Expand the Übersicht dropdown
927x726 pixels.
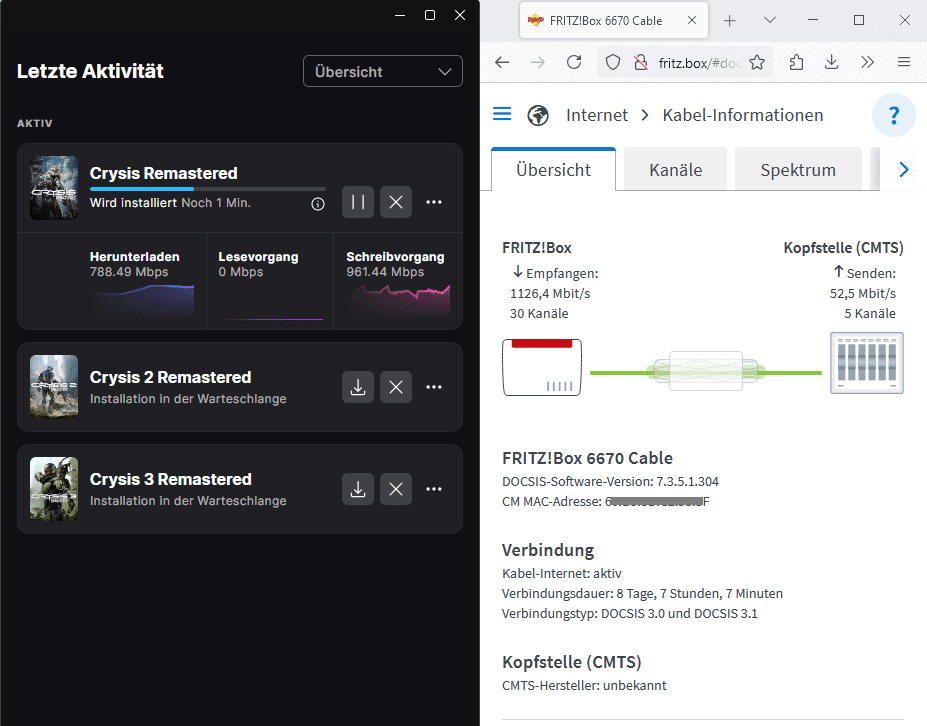coord(383,72)
